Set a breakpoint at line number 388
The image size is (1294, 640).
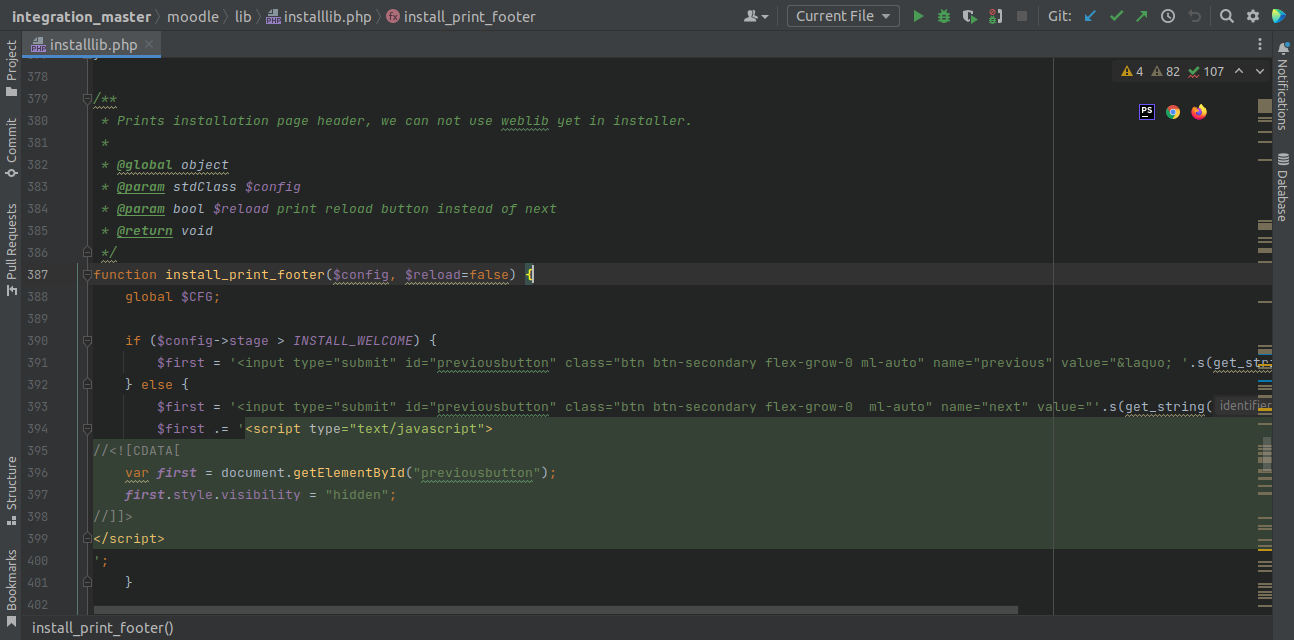click(x=37, y=297)
